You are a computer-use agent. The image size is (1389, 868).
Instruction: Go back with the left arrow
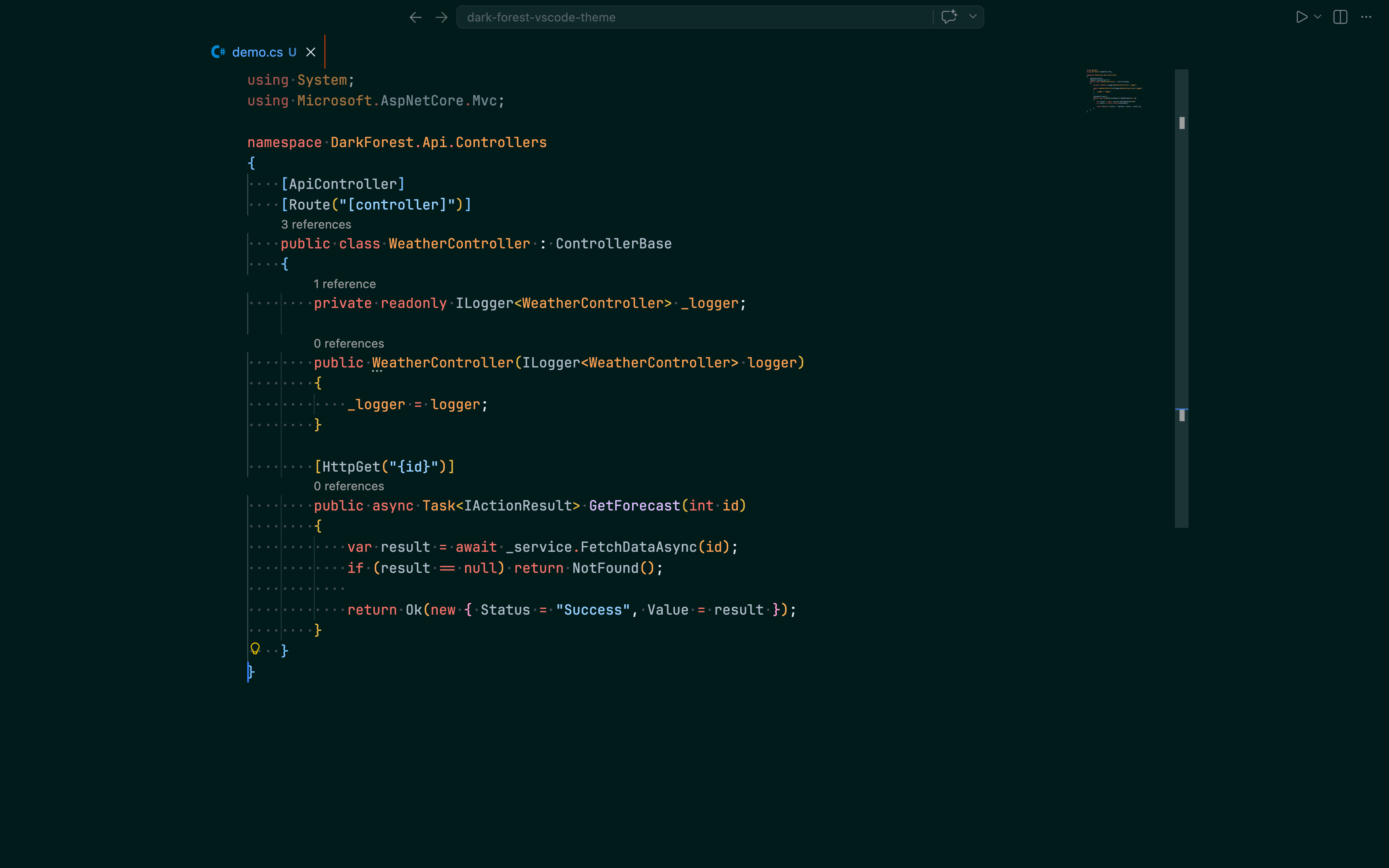[415, 17]
